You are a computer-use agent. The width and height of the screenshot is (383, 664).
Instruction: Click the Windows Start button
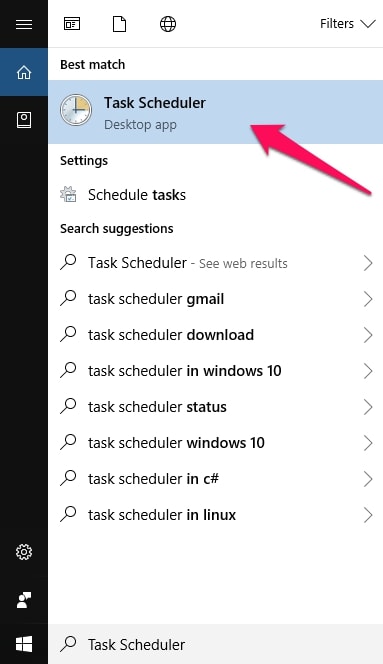(x=24, y=645)
